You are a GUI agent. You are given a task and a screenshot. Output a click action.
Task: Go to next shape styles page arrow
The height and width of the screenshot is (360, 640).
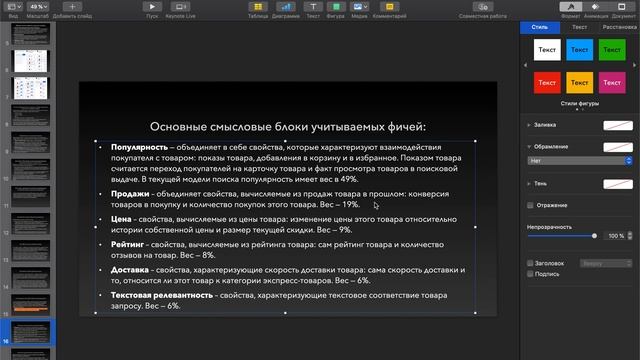(x=634, y=65)
